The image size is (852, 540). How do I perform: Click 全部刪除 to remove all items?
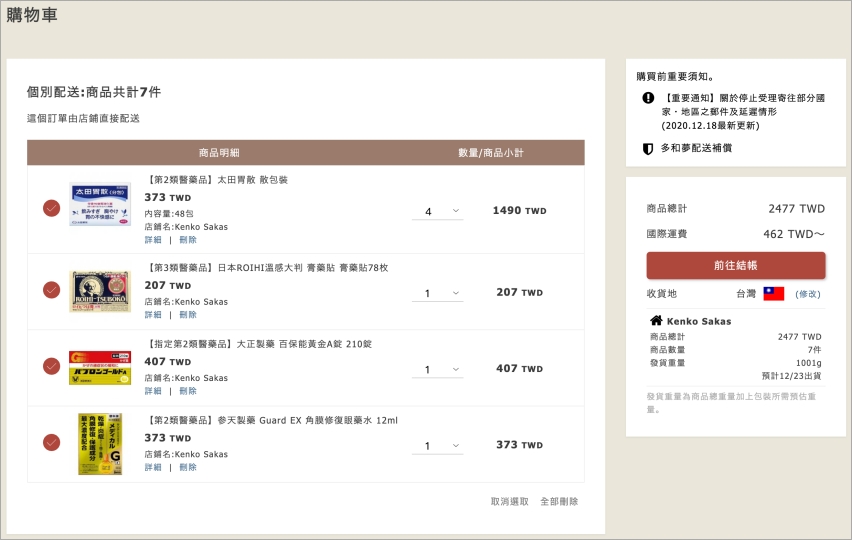pos(559,501)
